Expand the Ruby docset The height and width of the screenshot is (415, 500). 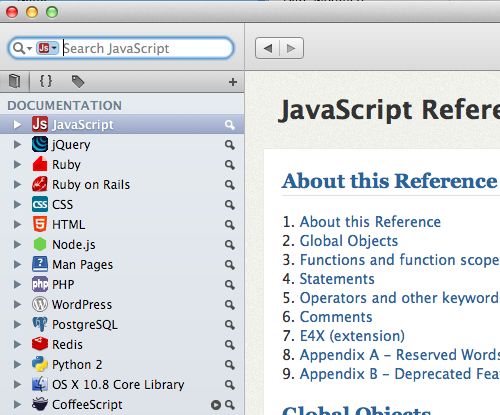[17, 165]
